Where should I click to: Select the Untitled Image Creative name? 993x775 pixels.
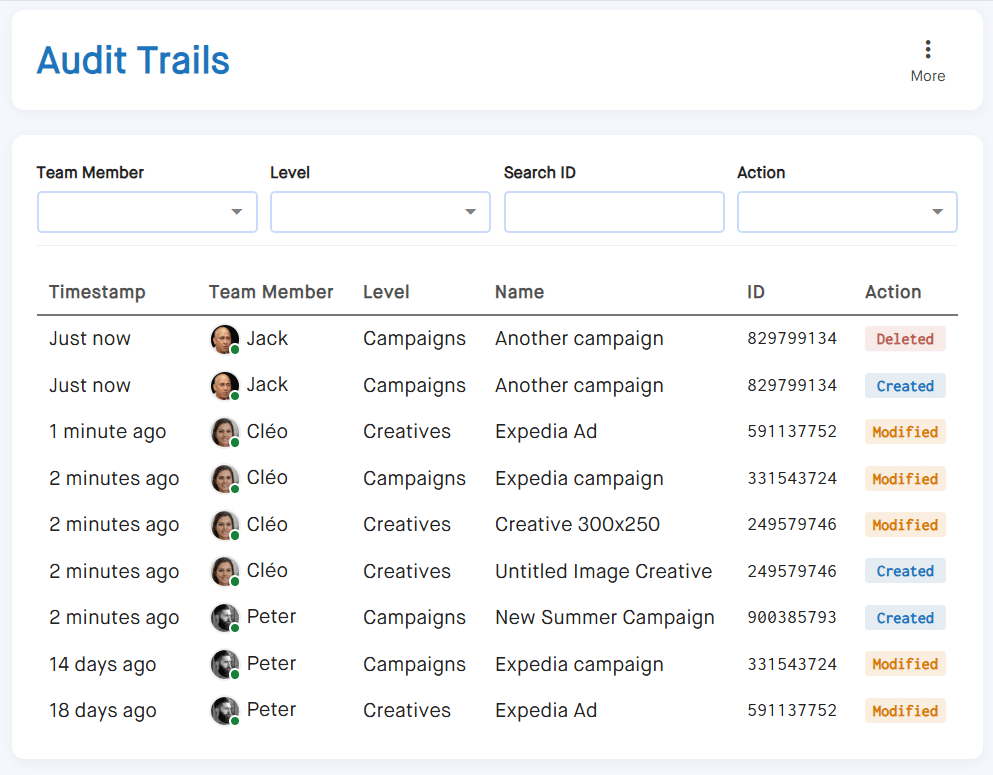tap(603, 571)
